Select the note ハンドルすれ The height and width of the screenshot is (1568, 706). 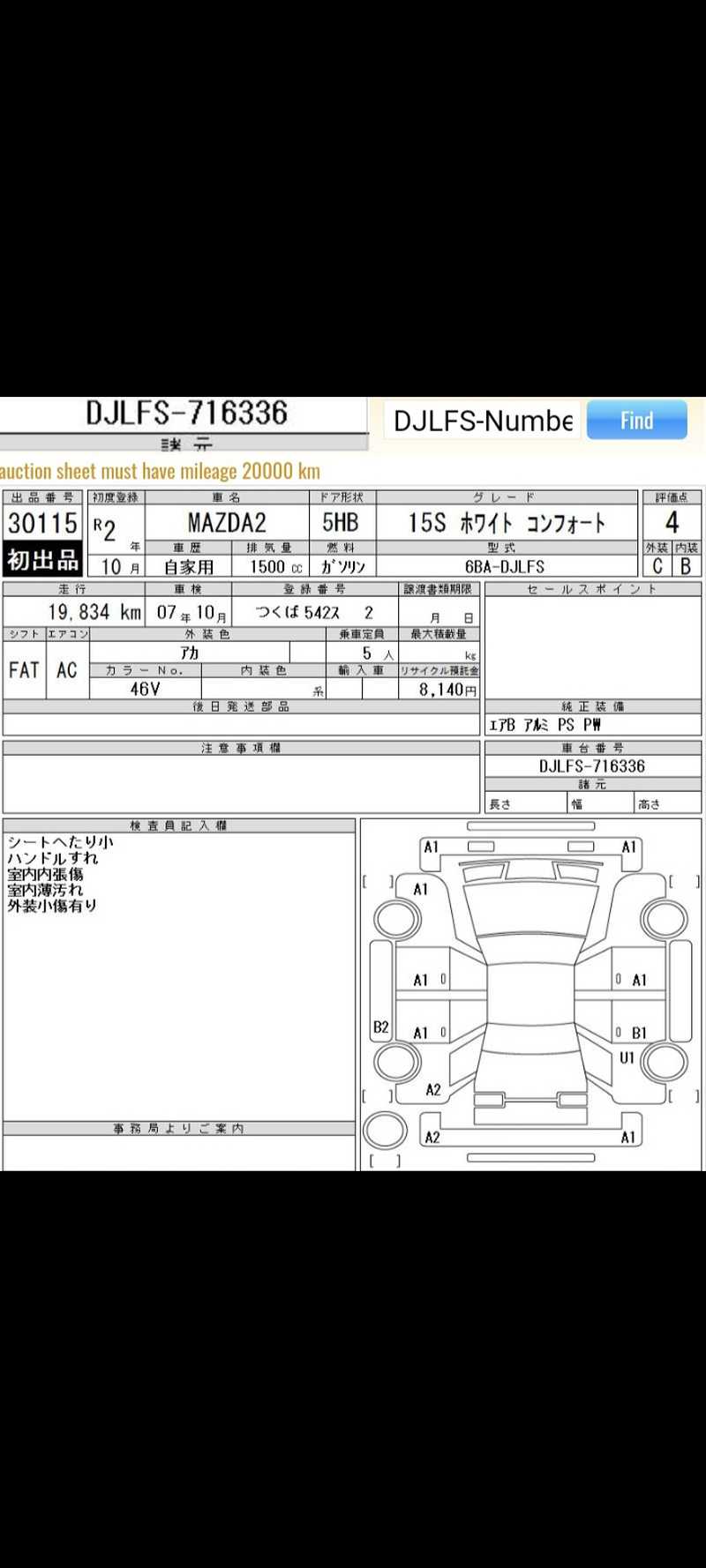[x=52, y=858]
